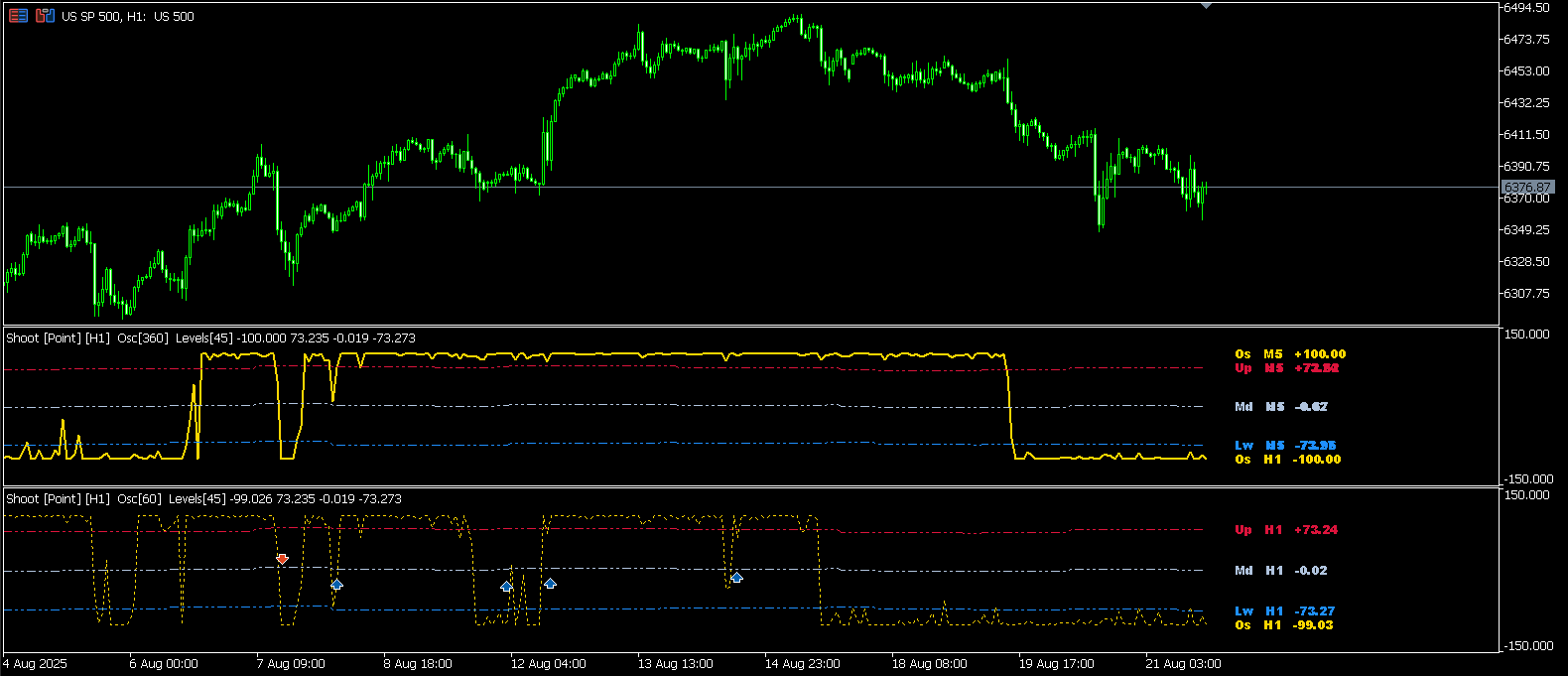Click the 6432.25 price scale label
This screenshot has height=676, width=1568.
(x=1526, y=103)
